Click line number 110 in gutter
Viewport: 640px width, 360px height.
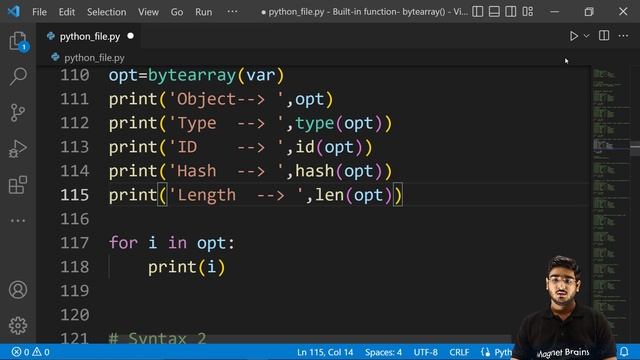(74, 75)
